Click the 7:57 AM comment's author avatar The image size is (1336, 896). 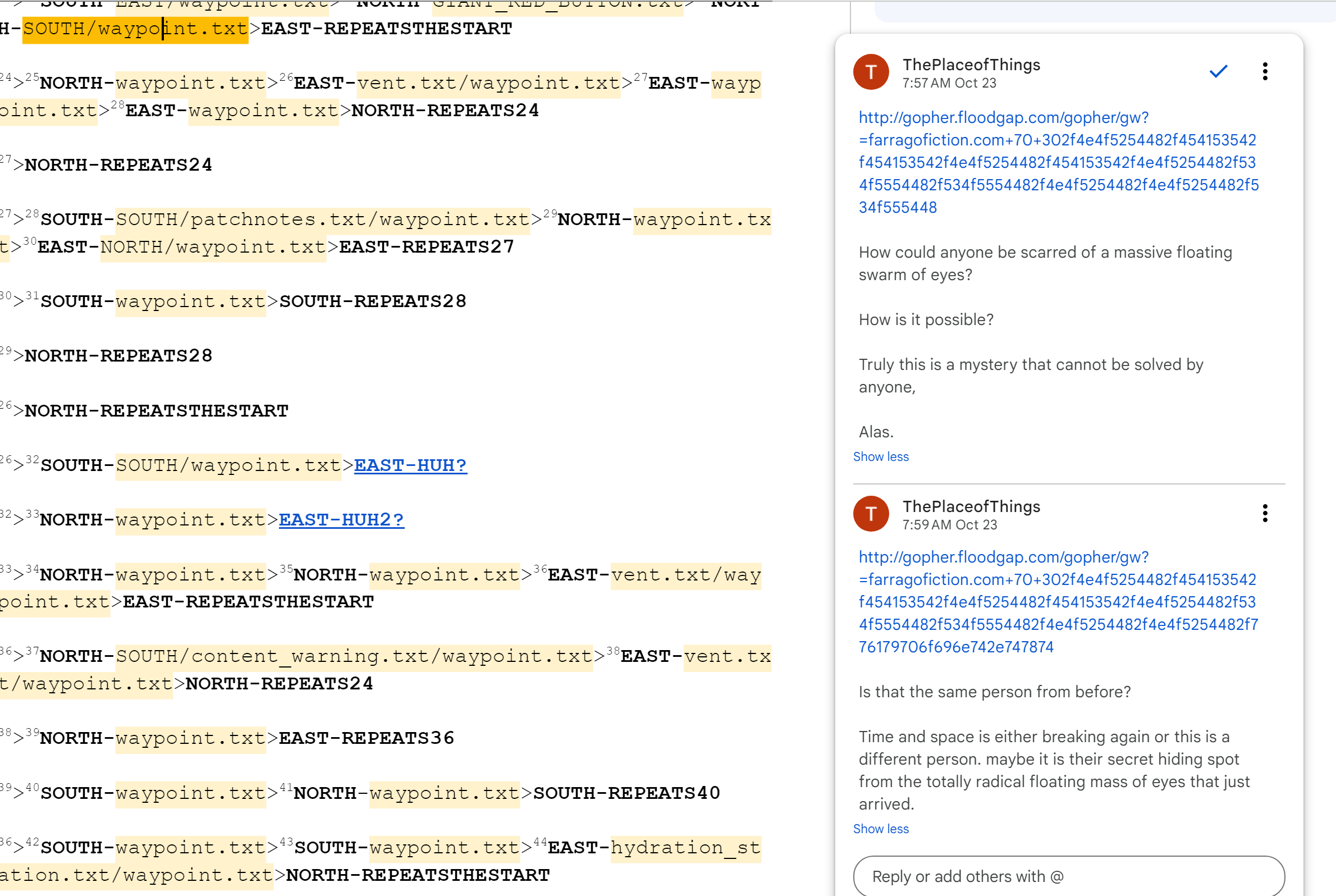pos(870,72)
